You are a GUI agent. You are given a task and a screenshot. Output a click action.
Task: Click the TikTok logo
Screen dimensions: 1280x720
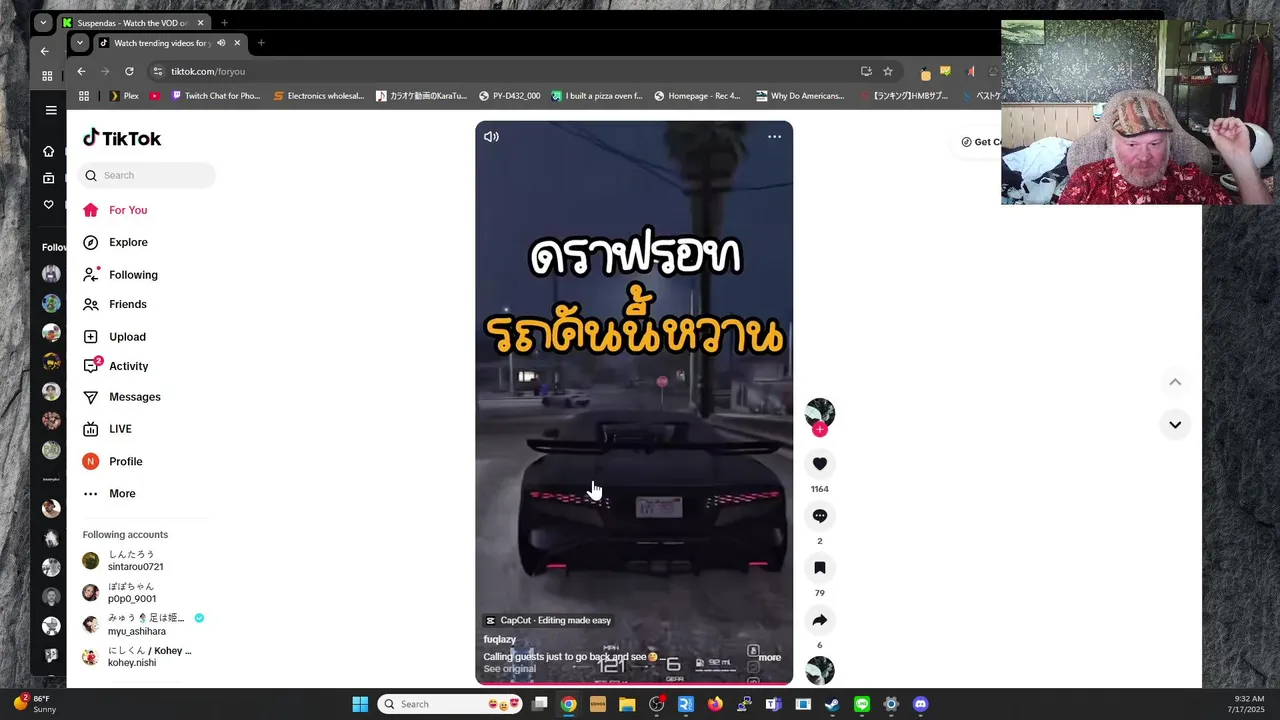click(x=122, y=138)
